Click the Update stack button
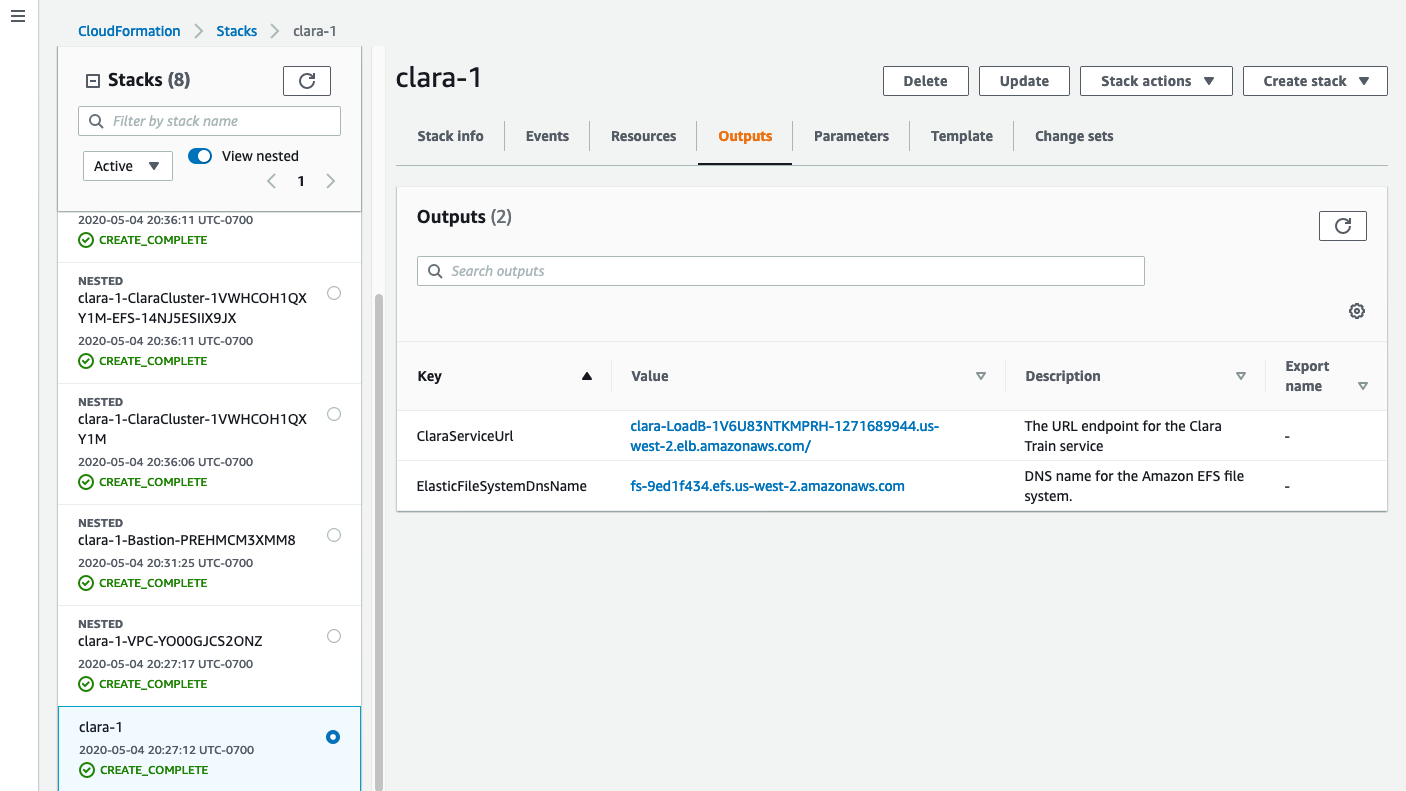 click(x=1024, y=81)
